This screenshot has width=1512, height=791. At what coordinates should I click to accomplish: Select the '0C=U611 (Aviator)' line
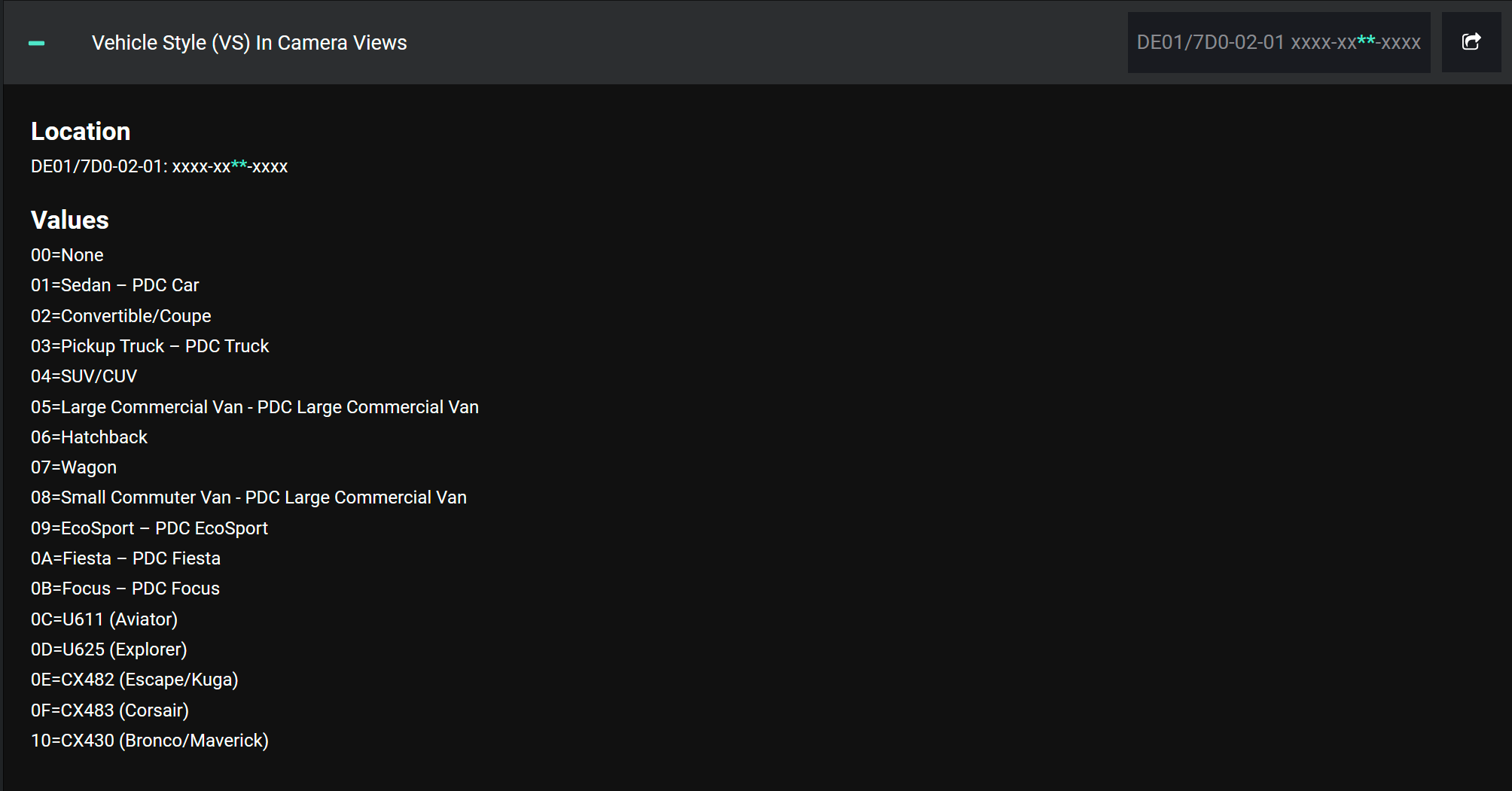coord(105,619)
